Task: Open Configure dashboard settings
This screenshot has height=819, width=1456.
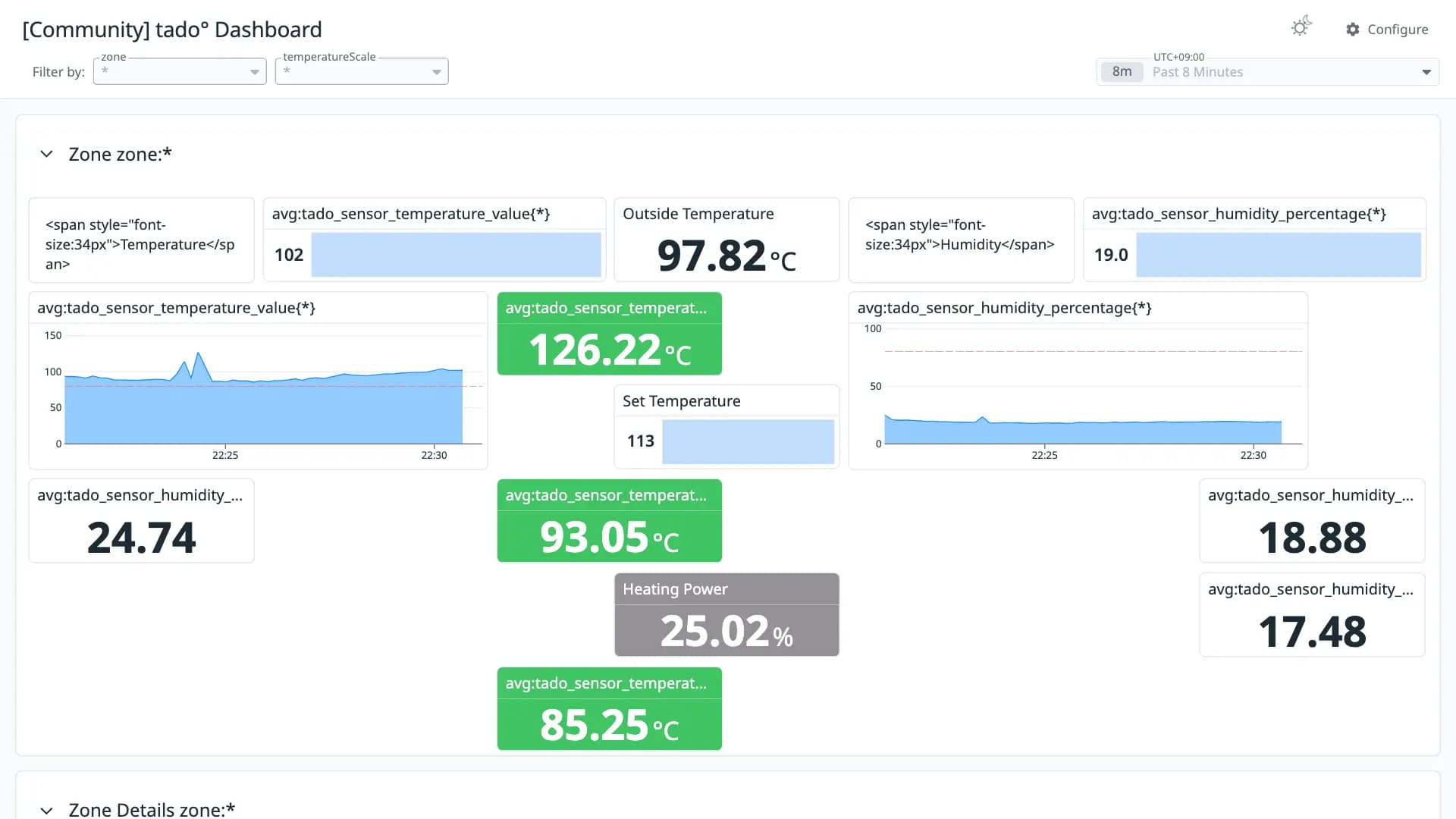Action: (x=1387, y=30)
